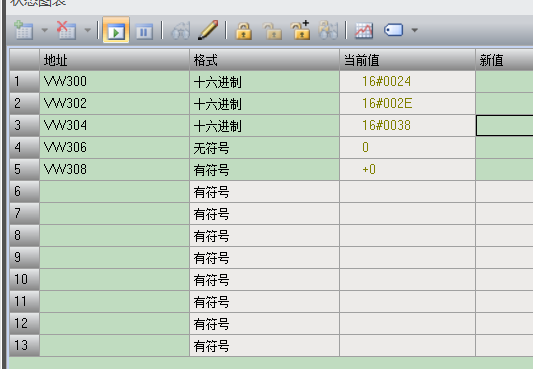Image resolution: width=533 pixels, height=369 pixels.
Task: Expand dropdown arrow next to delete row icon
Action: tap(88, 30)
